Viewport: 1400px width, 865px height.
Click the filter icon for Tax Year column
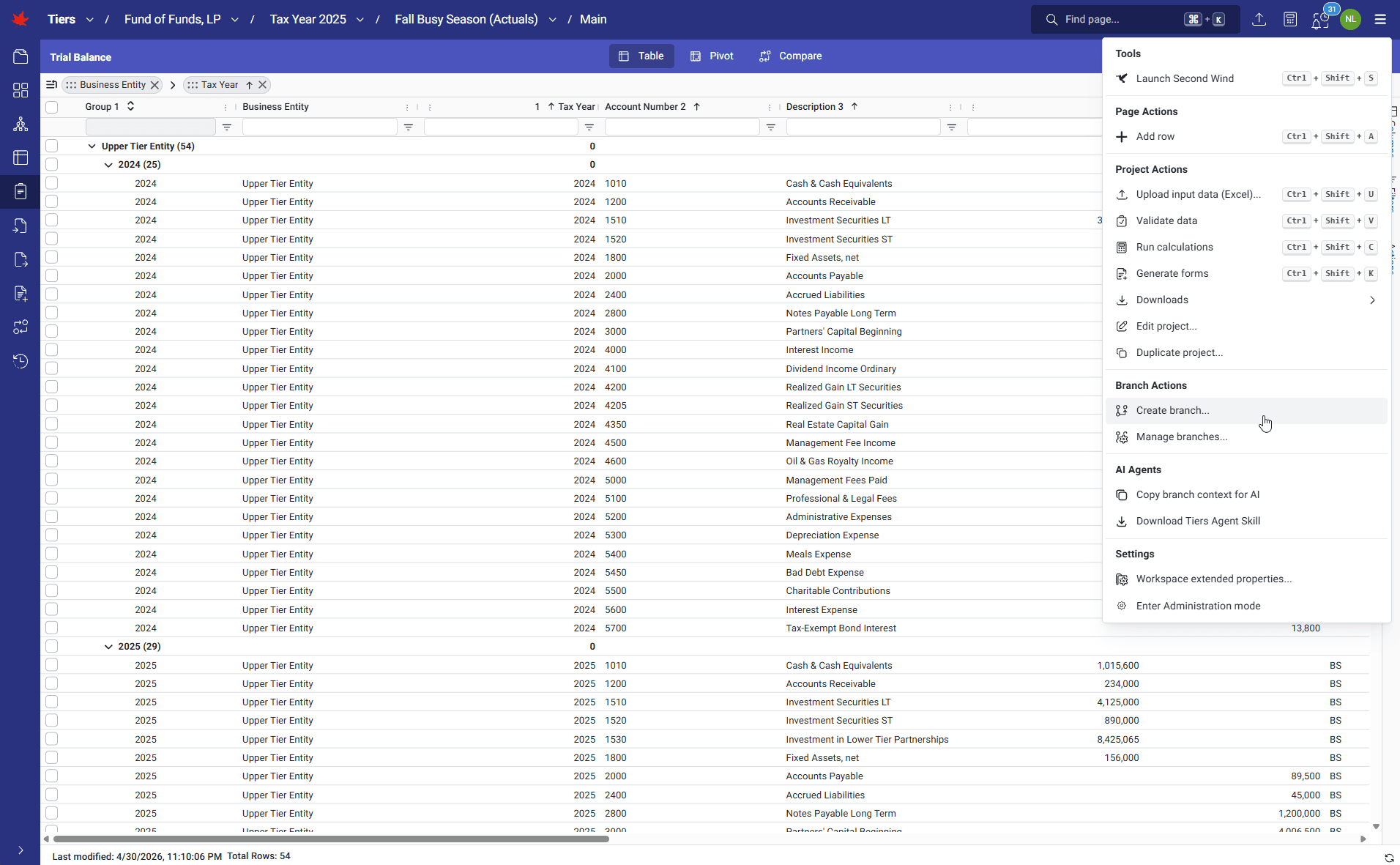589,127
